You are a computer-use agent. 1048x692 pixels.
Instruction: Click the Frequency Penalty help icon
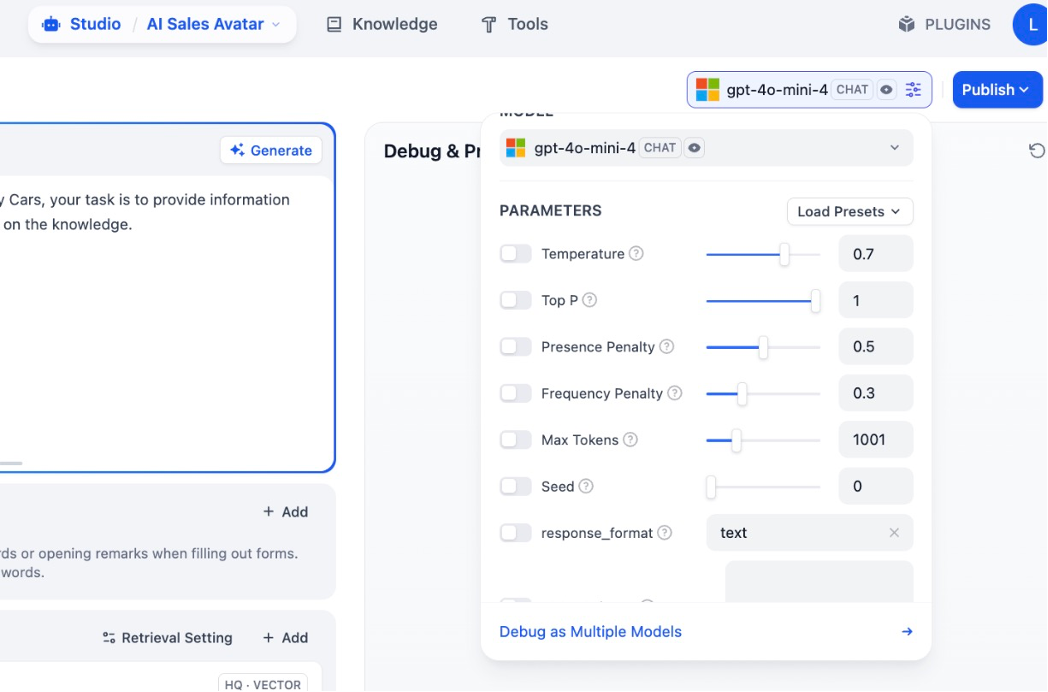point(675,393)
